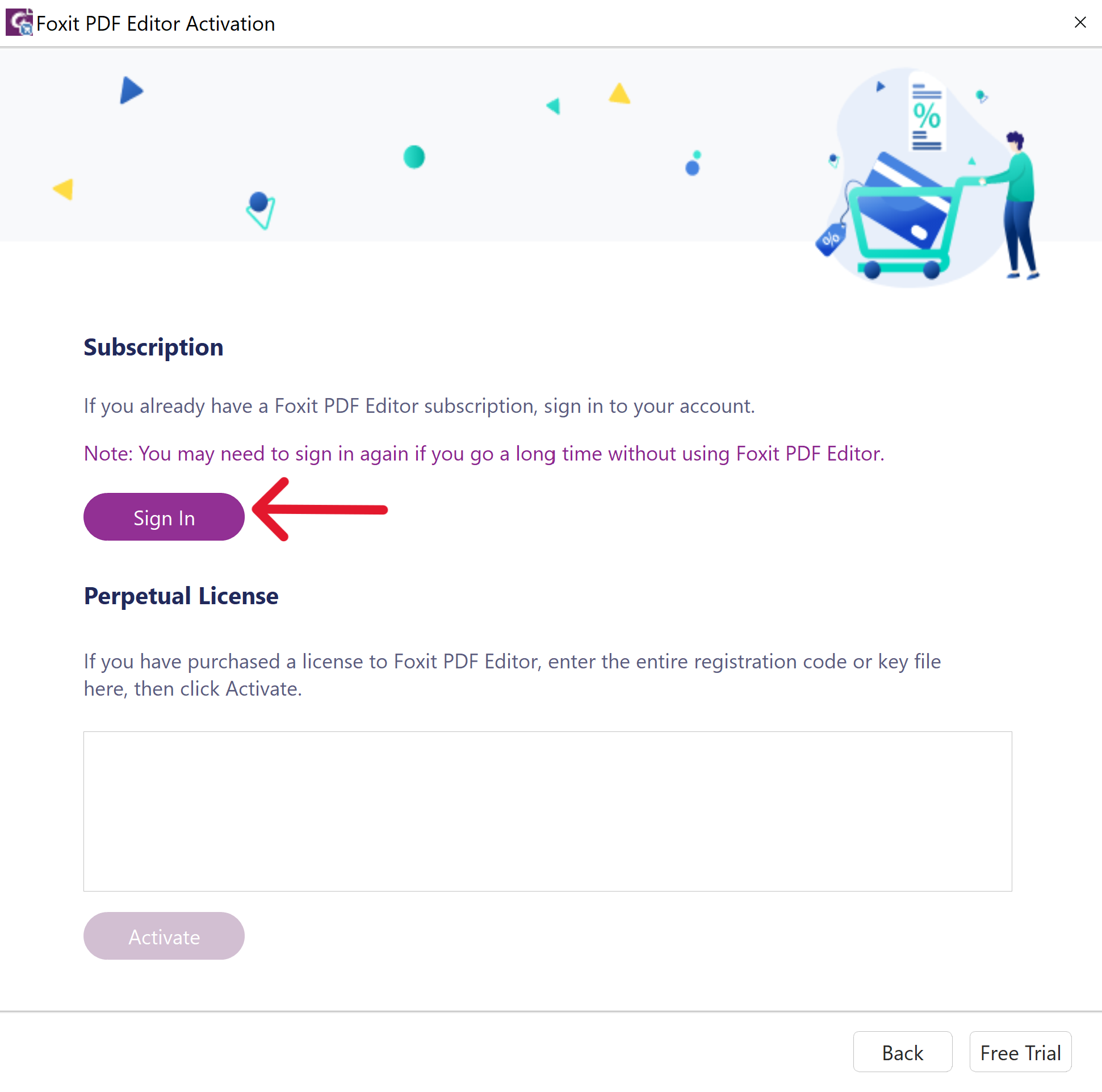Viewport: 1102px width, 1092px height.
Task: Click the purple sign-in Note text
Action: 484,454
